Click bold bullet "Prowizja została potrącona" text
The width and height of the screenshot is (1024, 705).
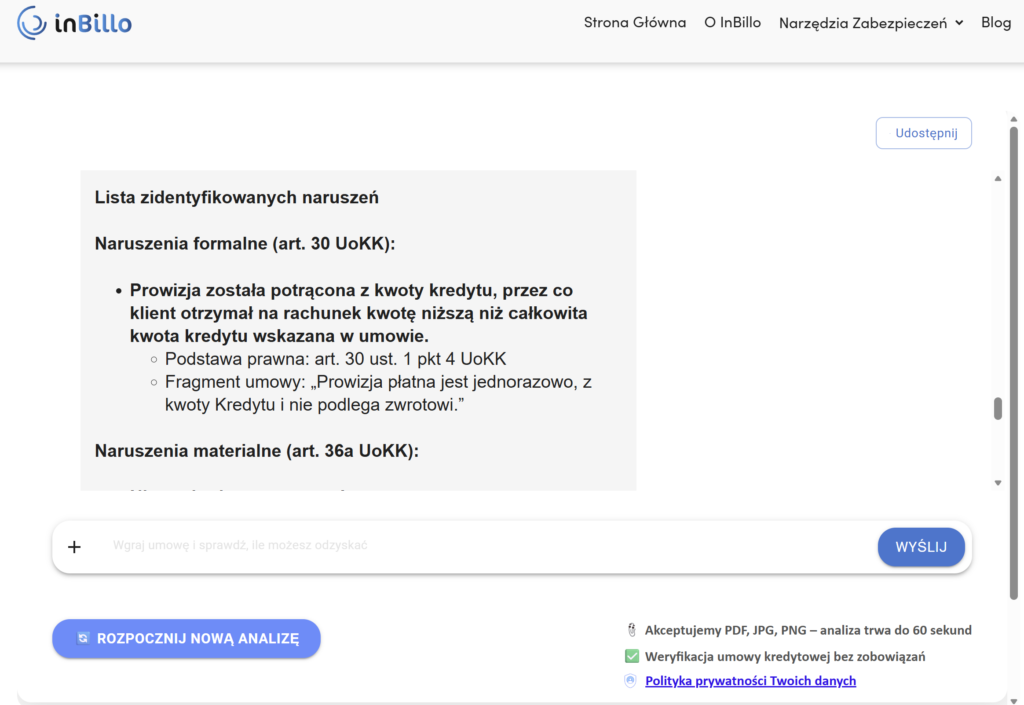tap(359, 313)
